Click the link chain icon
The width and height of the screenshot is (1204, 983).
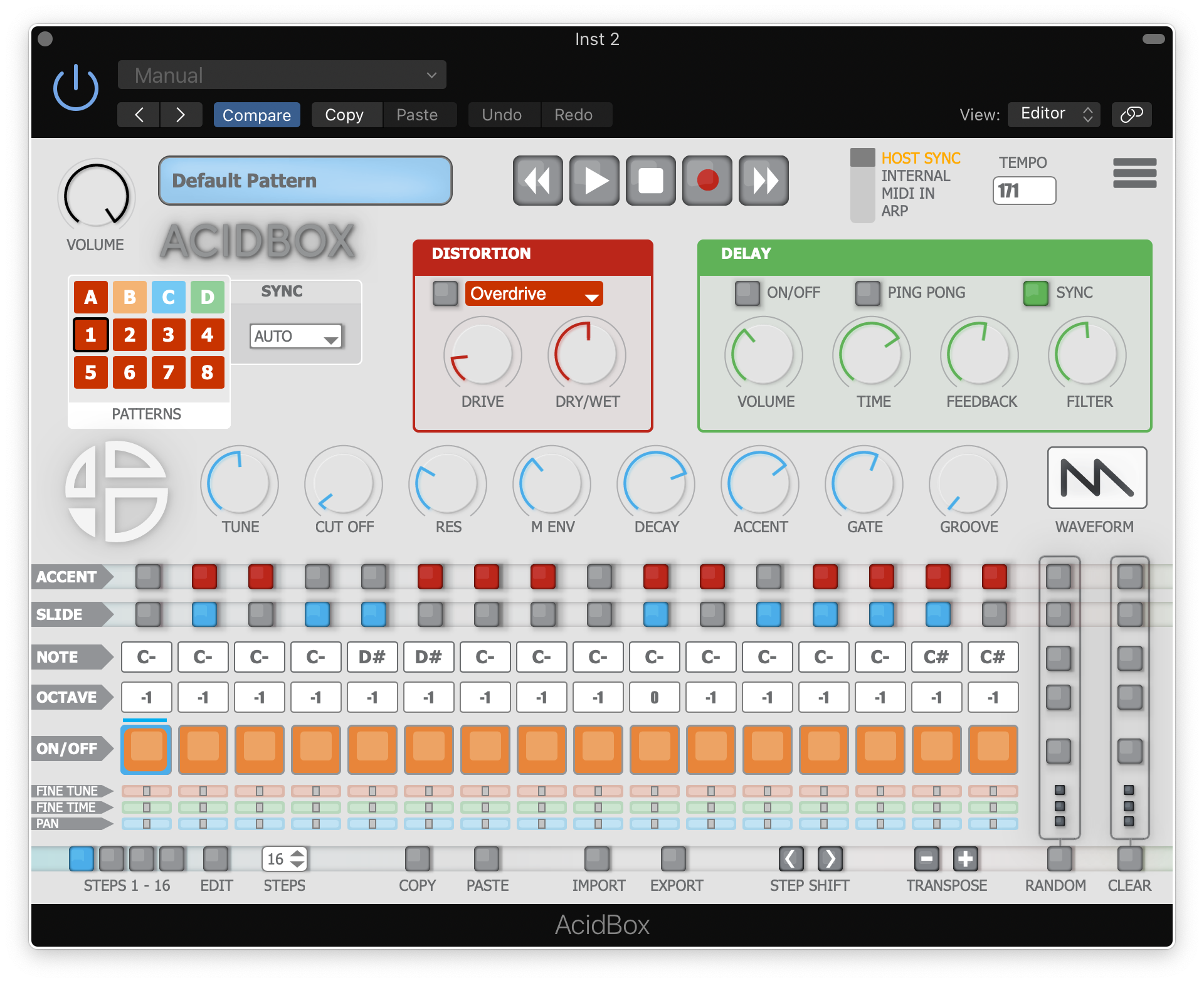(1131, 115)
